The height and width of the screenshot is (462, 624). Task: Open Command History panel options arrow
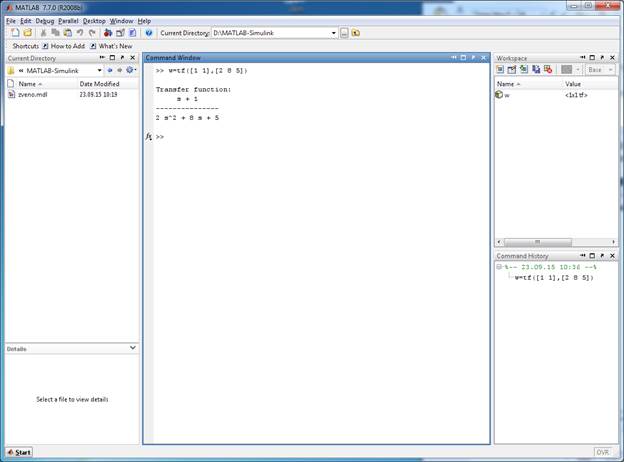583,255
